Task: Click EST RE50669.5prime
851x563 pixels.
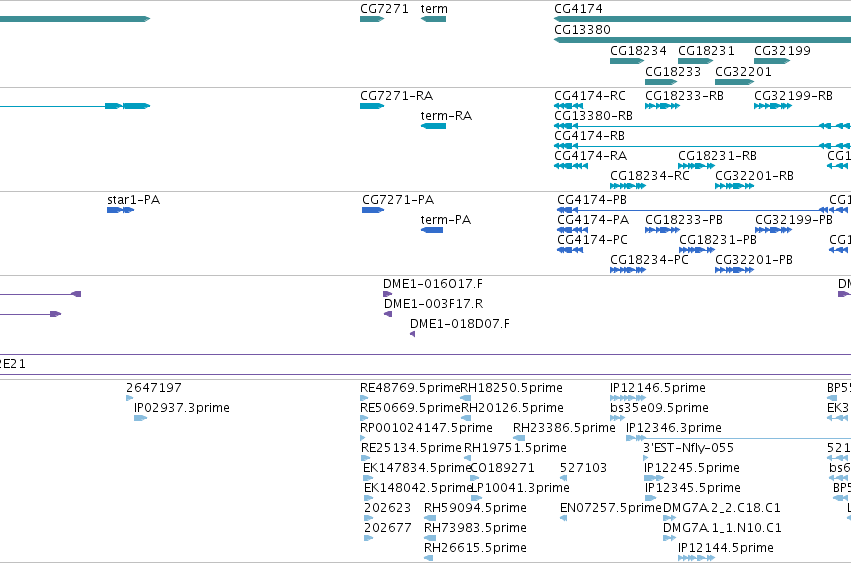Action: [364, 418]
